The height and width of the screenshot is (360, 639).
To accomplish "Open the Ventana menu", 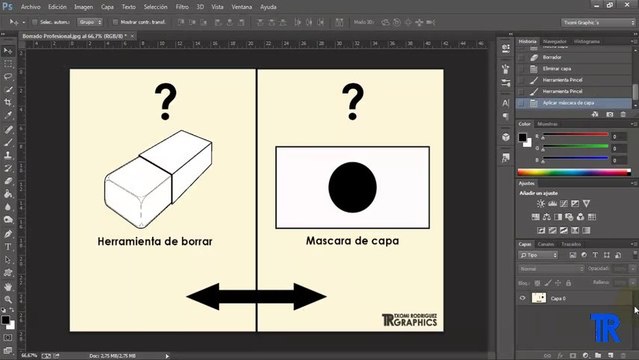I will pos(242,7).
